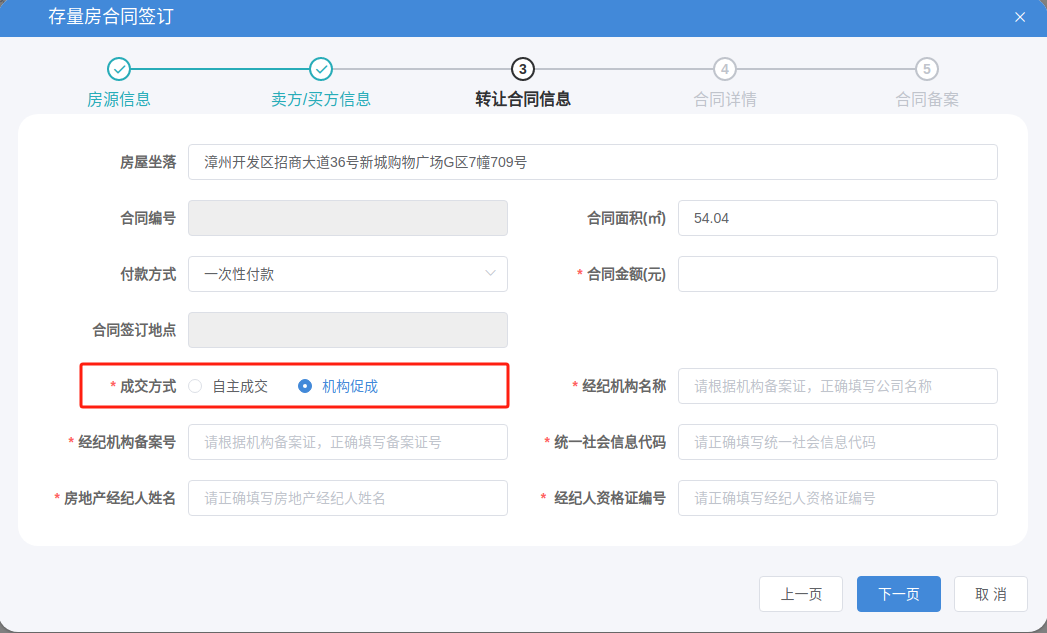This screenshot has height=633, width=1047.
Task: Click the 经纪机构名称 label
Action: (624, 386)
